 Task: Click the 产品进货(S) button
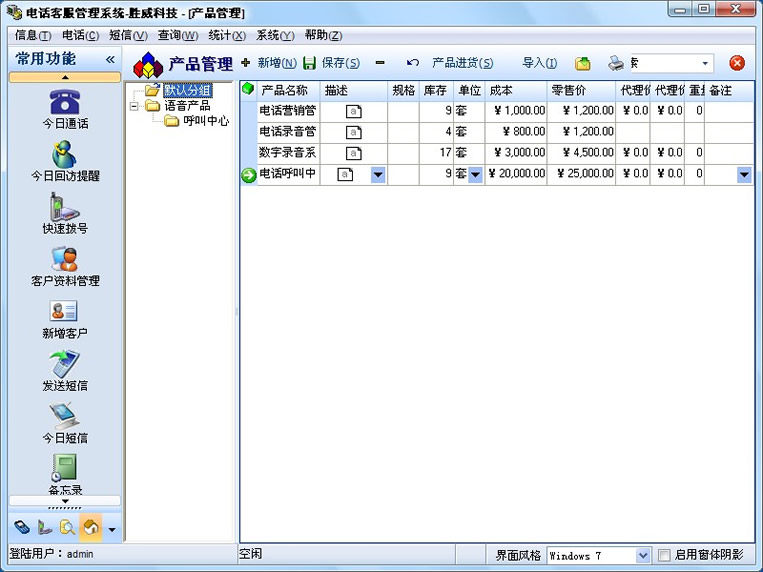coord(460,63)
